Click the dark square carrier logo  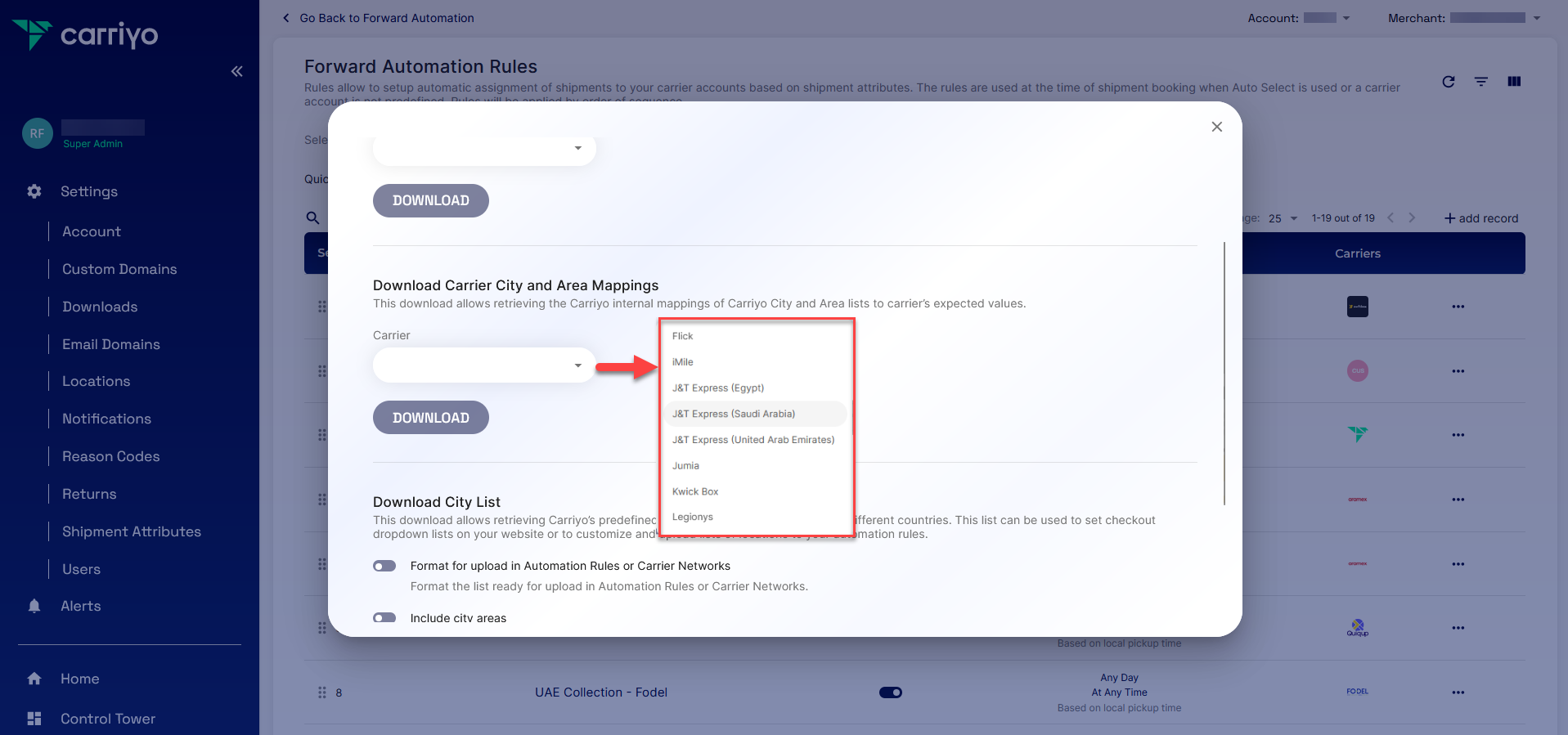(x=1358, y=307)
